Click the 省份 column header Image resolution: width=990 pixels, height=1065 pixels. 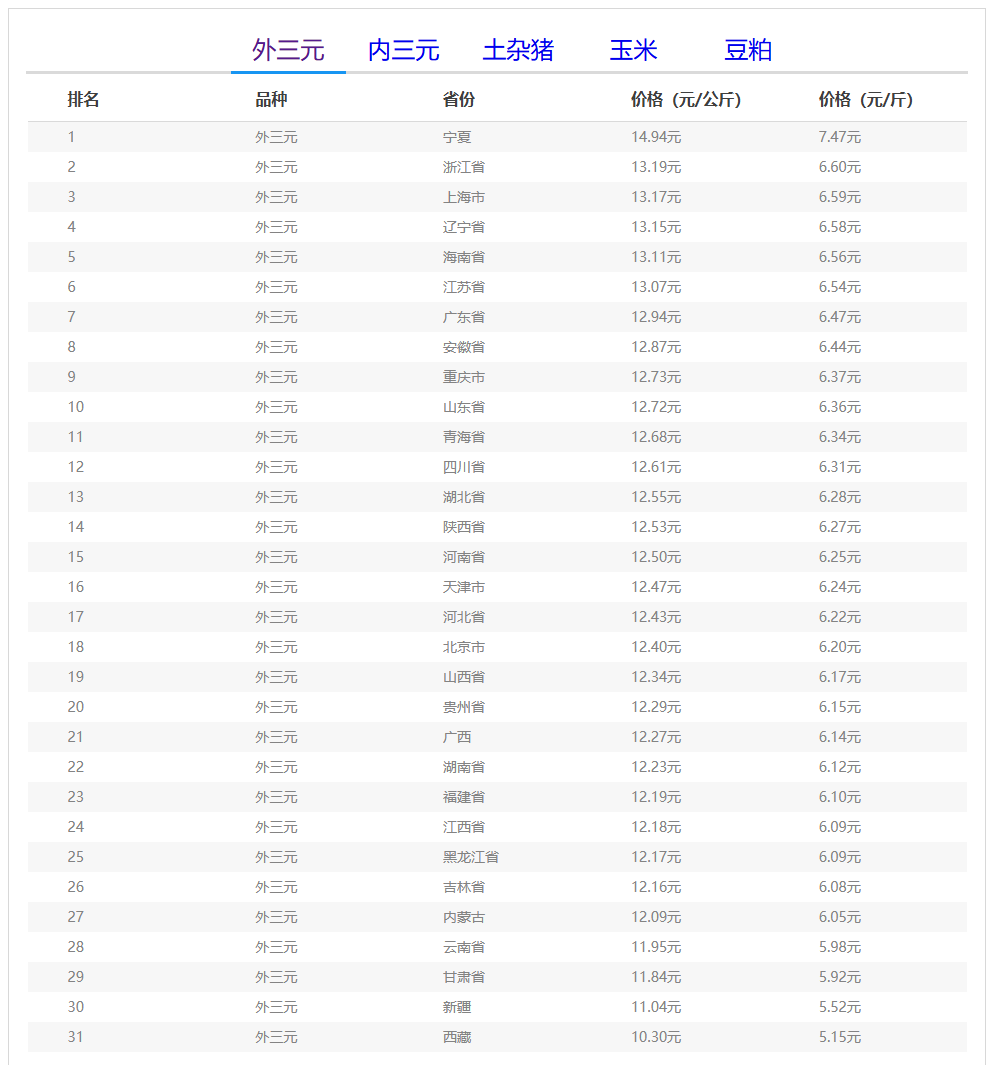click(459, 100)
